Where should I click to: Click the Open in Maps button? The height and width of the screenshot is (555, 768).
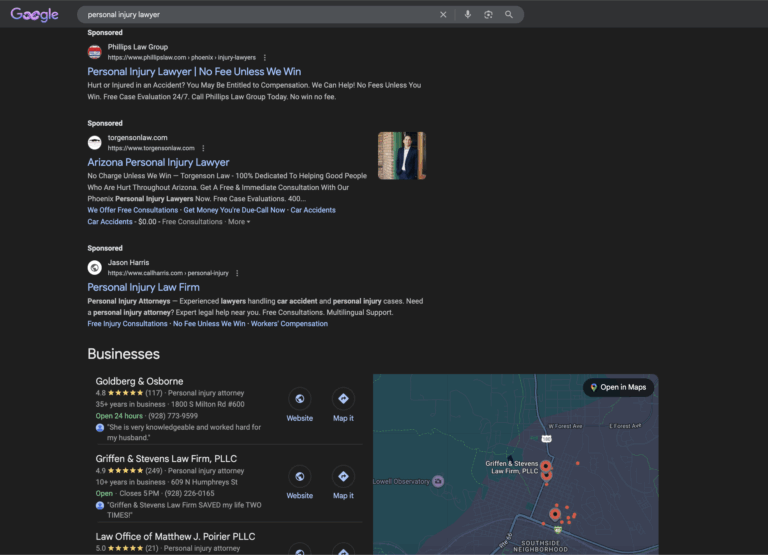pyautogui.click(x=618, y=387)
